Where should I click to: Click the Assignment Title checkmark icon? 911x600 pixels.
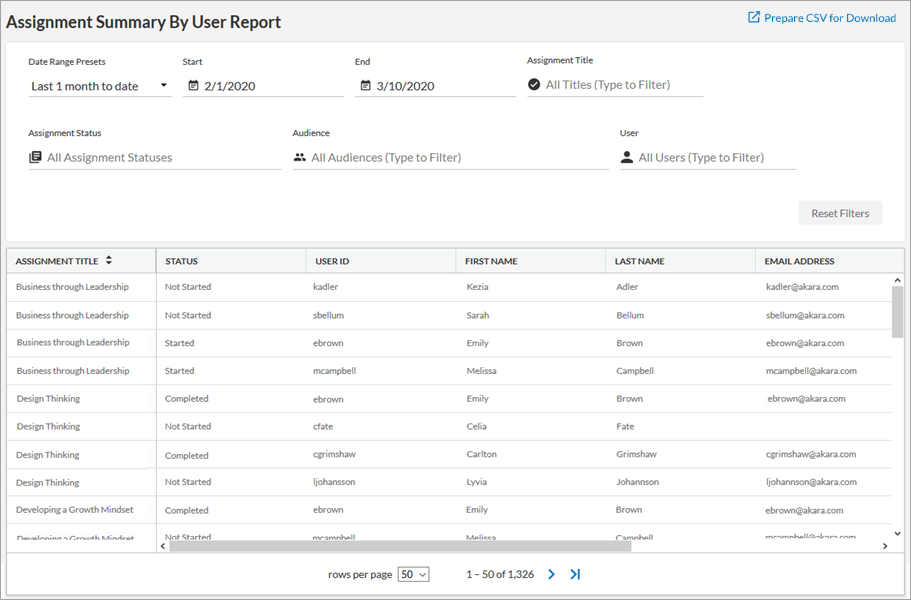click(x=534, y=85)
